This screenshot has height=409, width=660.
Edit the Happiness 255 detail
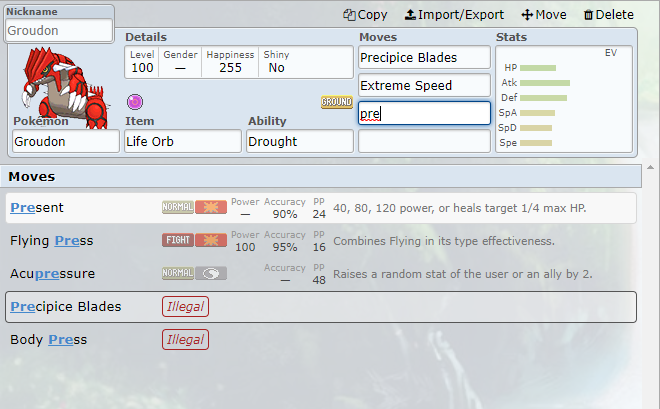click(x=230, y=62)
